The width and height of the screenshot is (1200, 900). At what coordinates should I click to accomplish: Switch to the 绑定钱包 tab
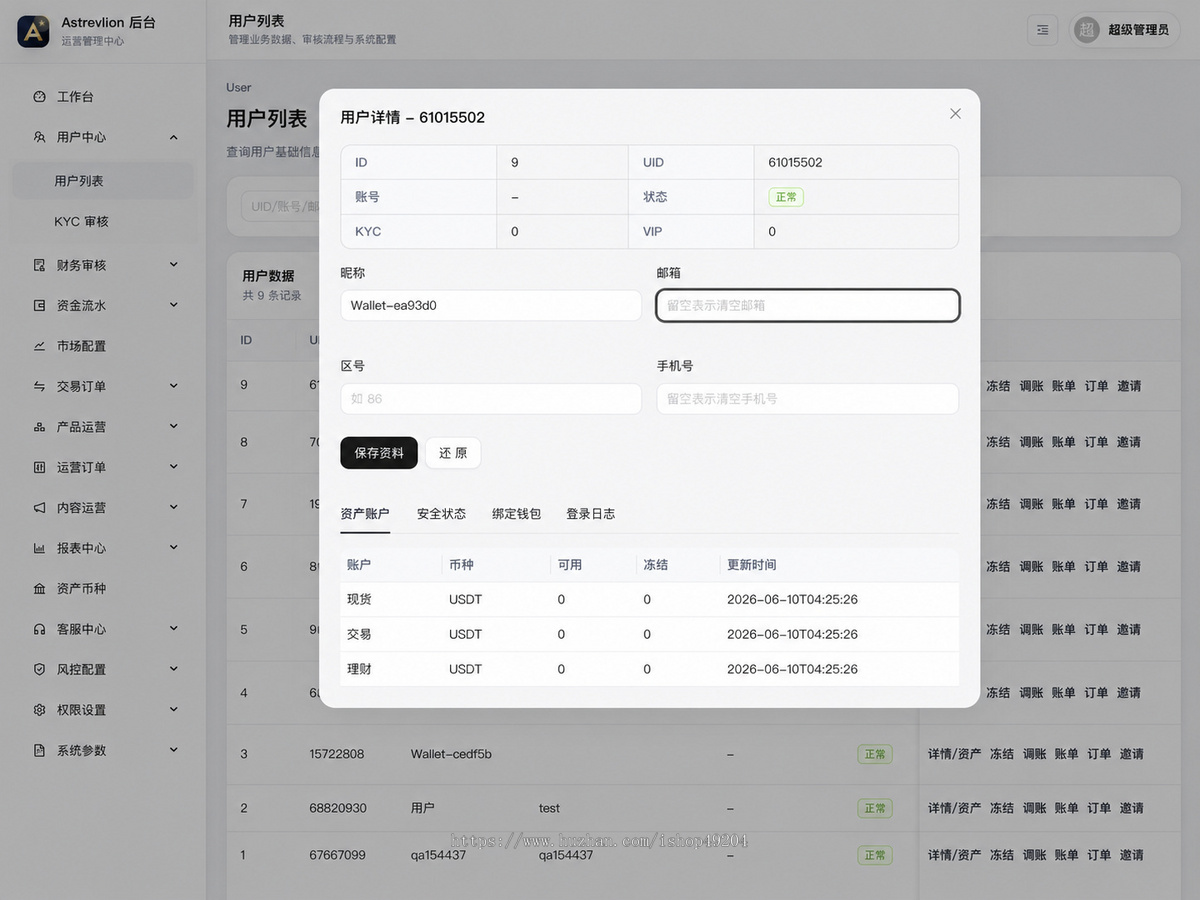(516, 514)
